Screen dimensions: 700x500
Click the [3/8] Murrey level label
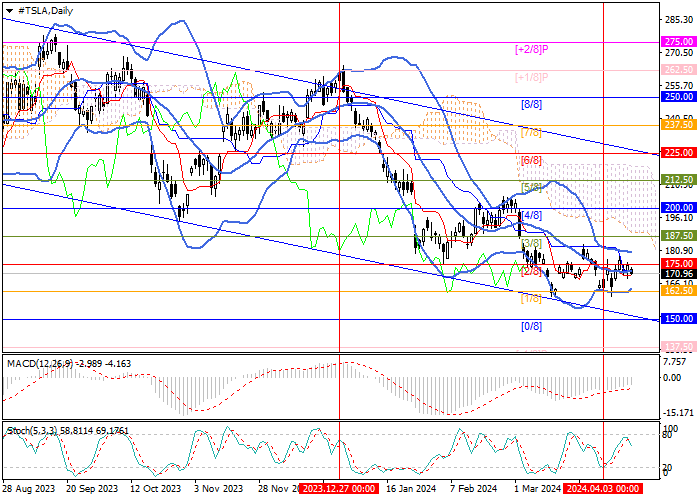point(532,244)
